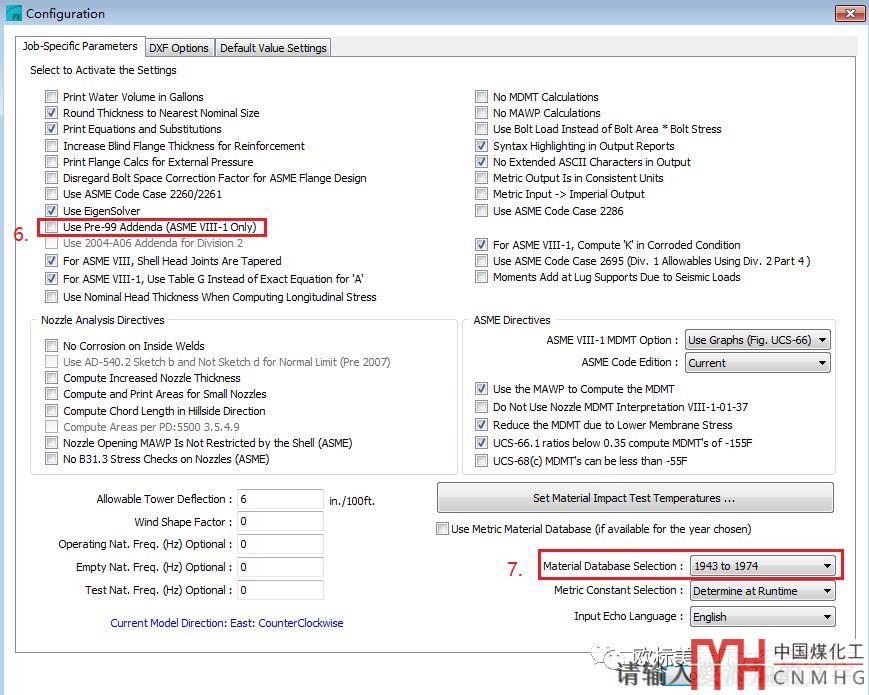Enable Use ASME Code Case 2286
869x695 pixels.
click(x=482, y=211)
